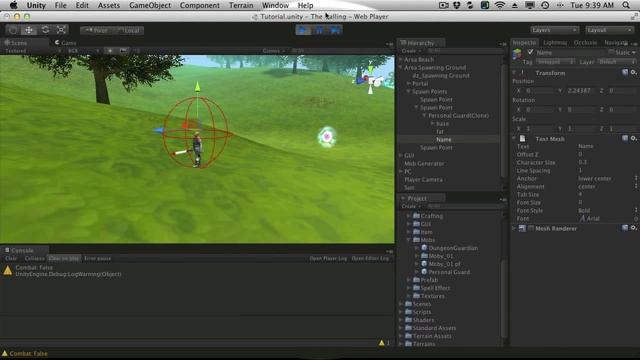Viewport: 640px width, 360px height.
Task: Open the Gizmos dropdown in scene view
Action: click(x=273, y=51)
